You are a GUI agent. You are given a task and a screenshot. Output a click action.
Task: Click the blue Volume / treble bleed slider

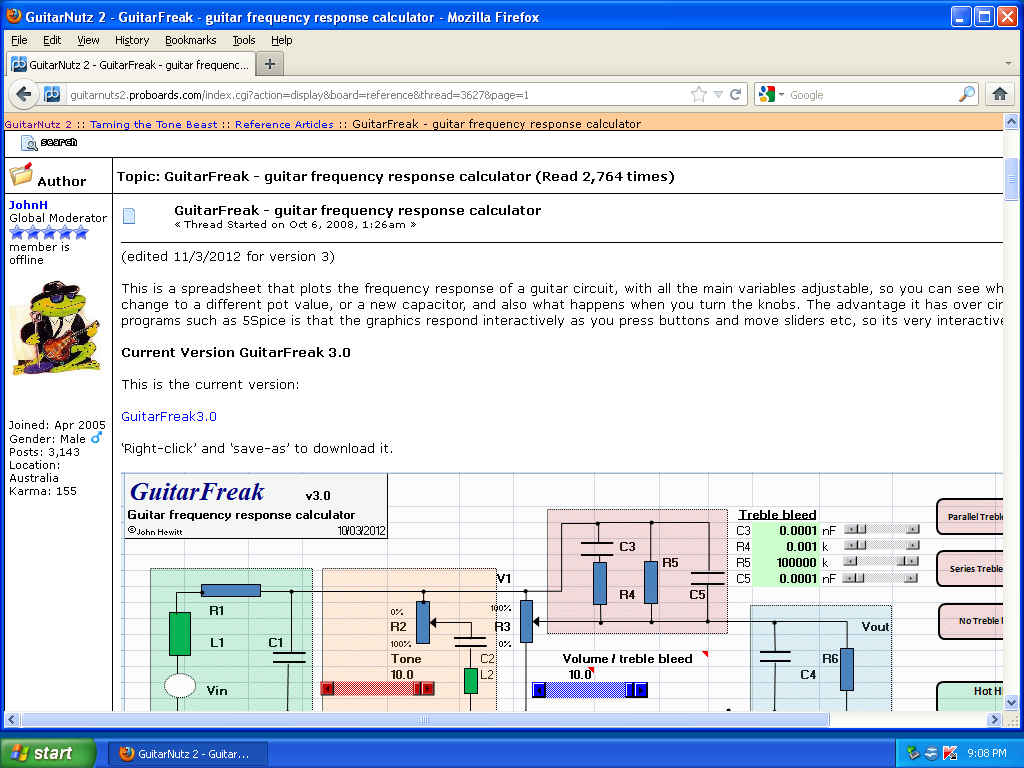(x=590, y=690)
